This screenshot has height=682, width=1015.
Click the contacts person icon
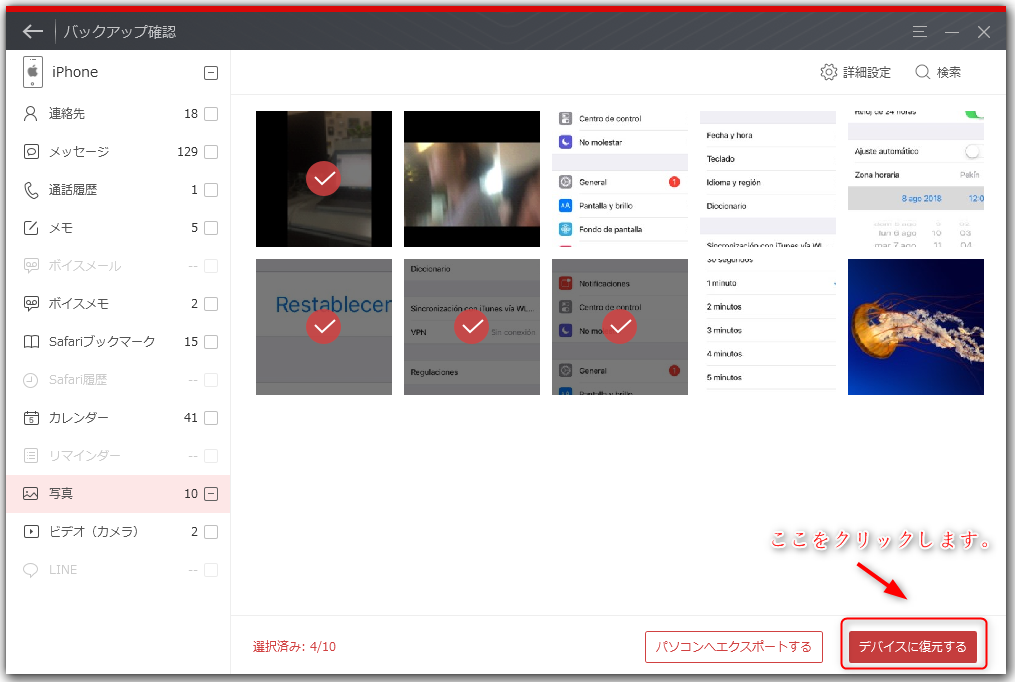[30, 114]
